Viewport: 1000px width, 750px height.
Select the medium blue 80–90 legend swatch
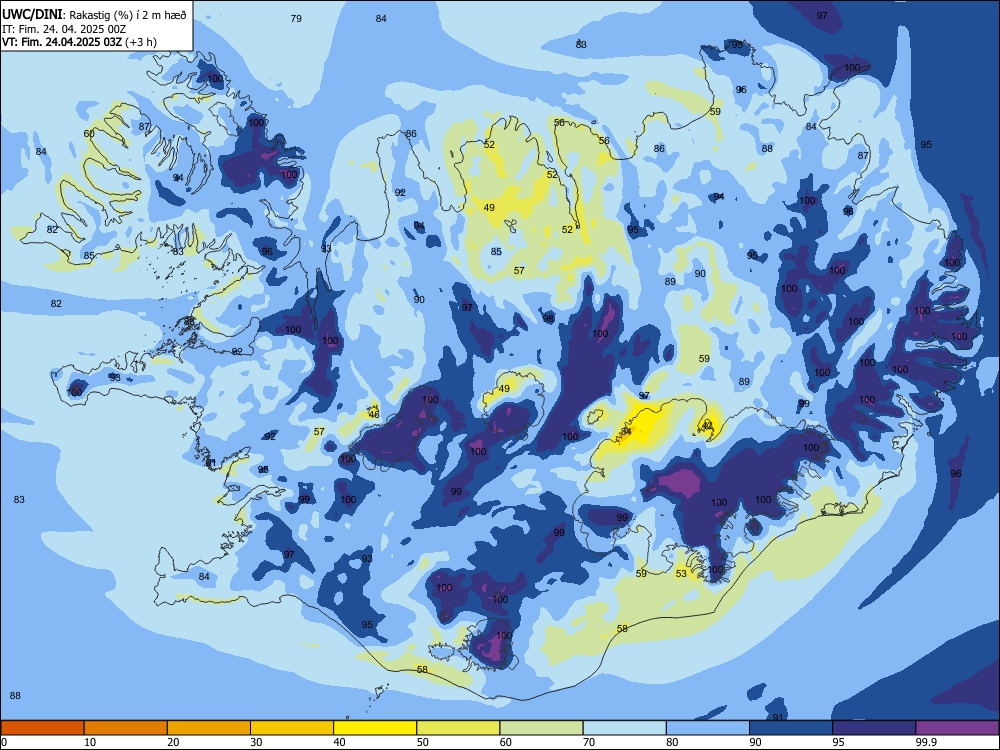pos(708,728)
